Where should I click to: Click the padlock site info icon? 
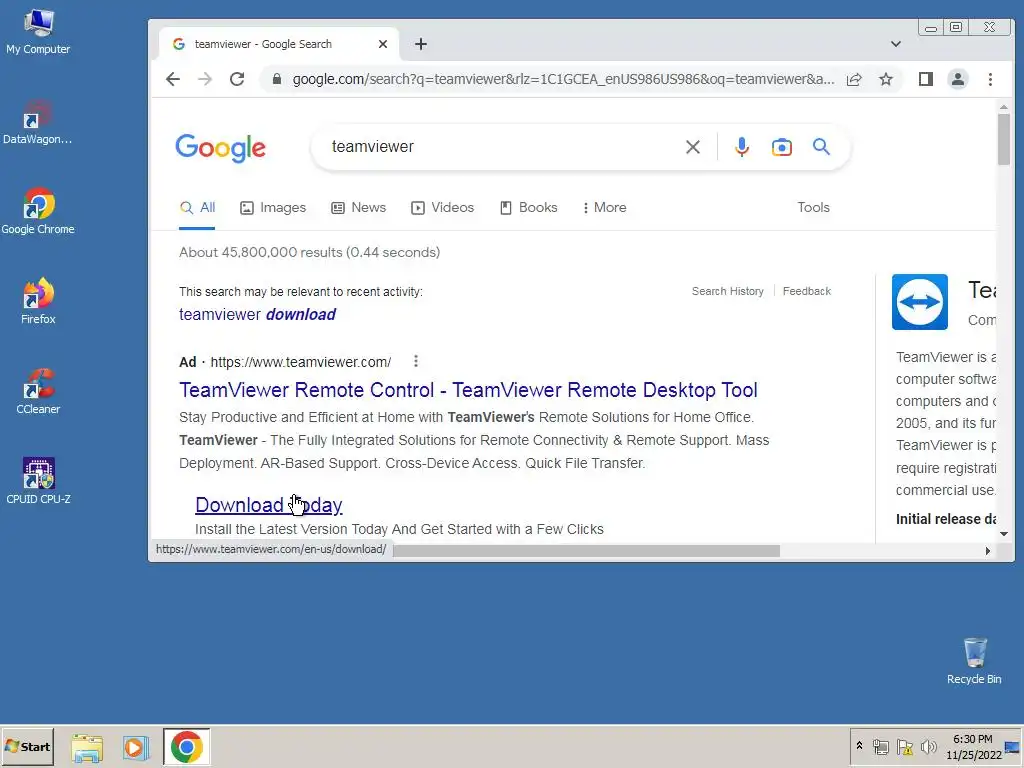tap(277, 79)
